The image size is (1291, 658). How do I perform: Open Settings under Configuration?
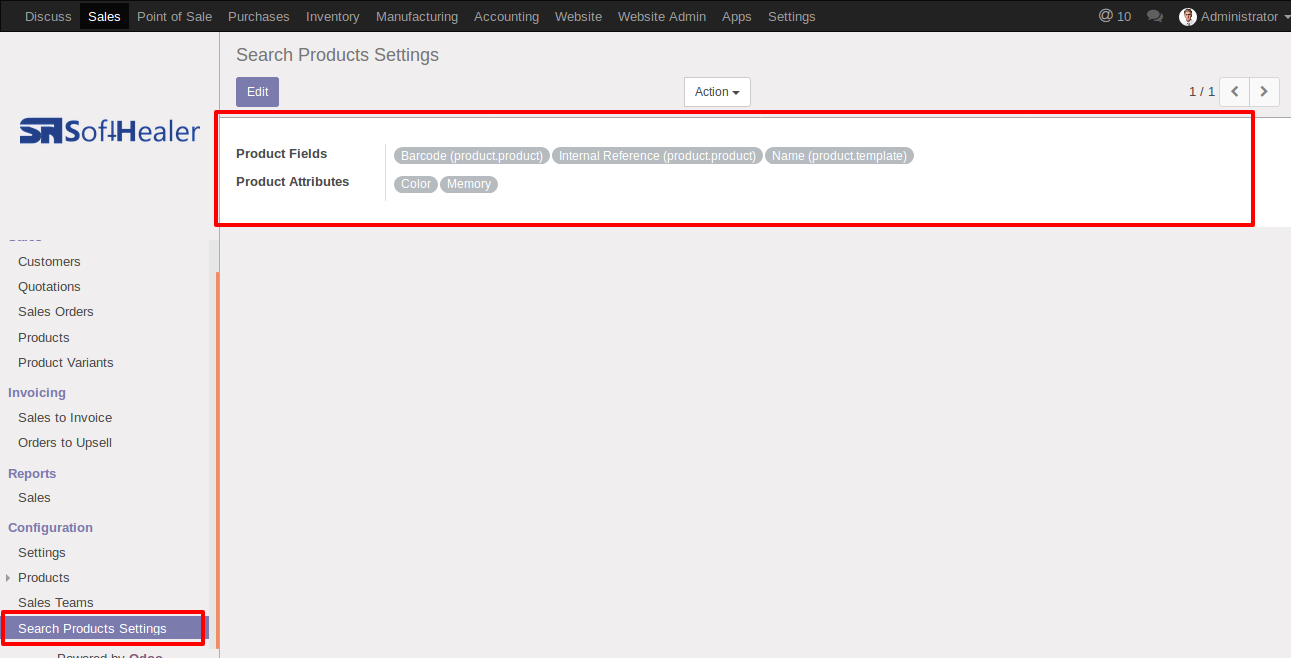[x=42, y=553]
